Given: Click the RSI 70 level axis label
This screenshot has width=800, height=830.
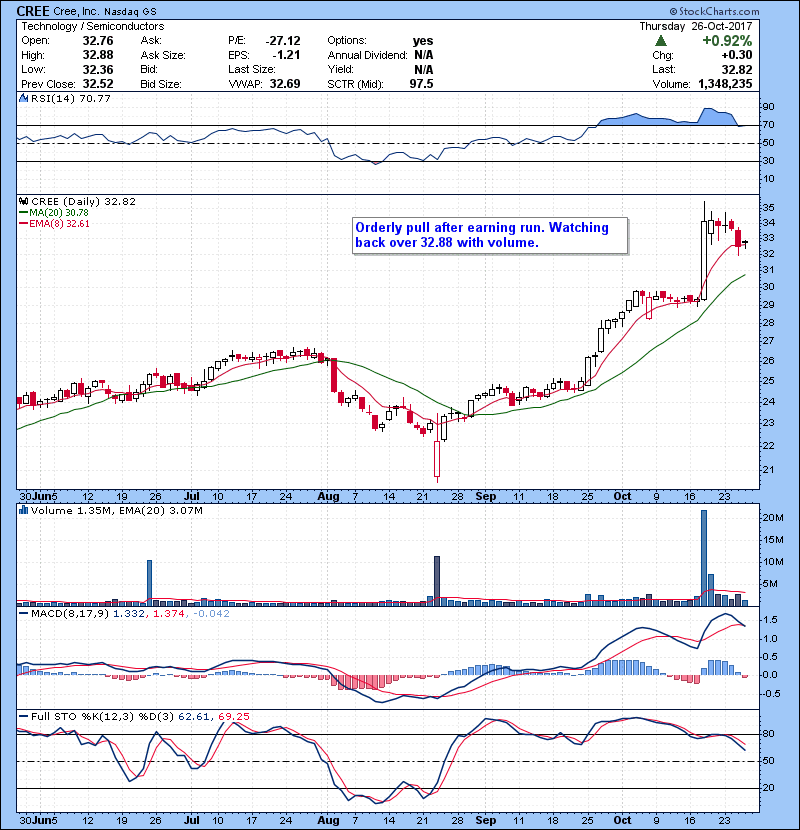Looking at the screenshot, I should 768,125.
